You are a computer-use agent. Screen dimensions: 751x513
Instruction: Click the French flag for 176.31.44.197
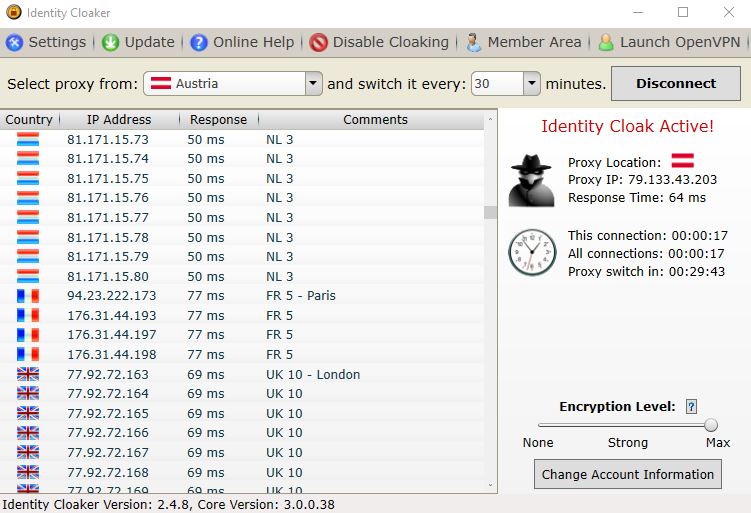pos(28,335)
